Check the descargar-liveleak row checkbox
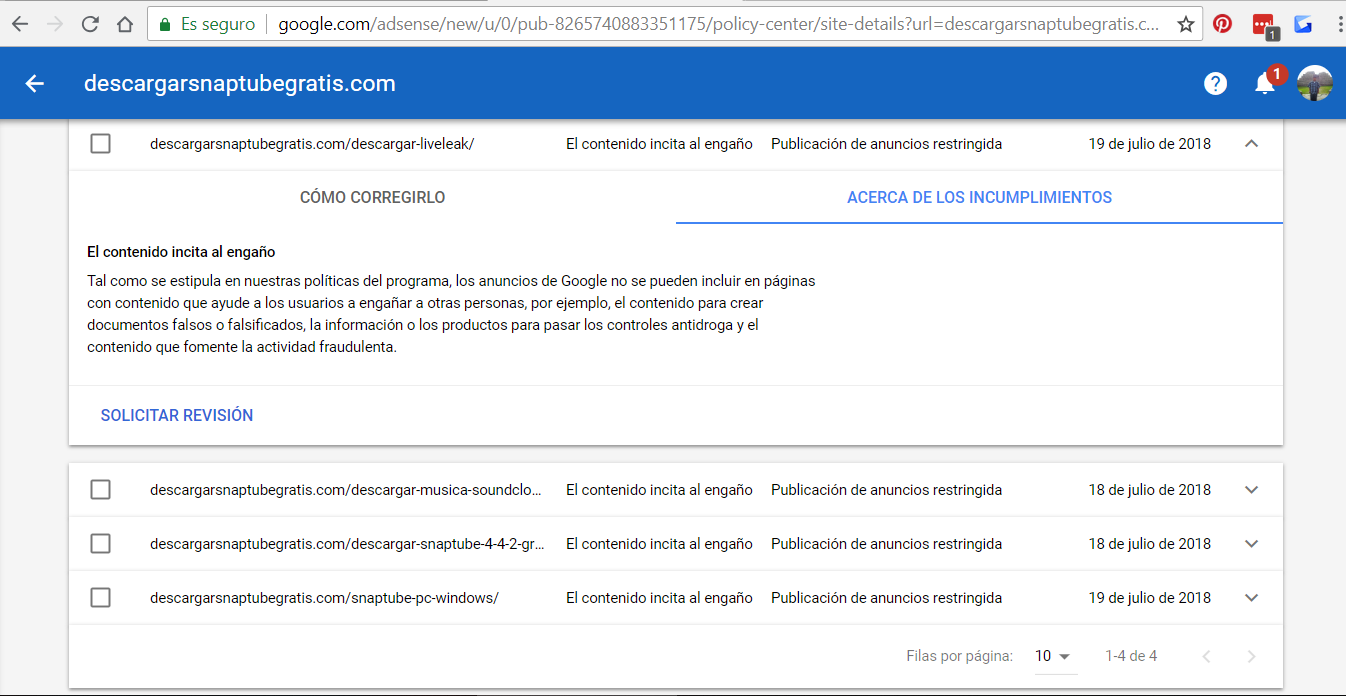Viewport: 1346px width, 696px height. [100, 144]
